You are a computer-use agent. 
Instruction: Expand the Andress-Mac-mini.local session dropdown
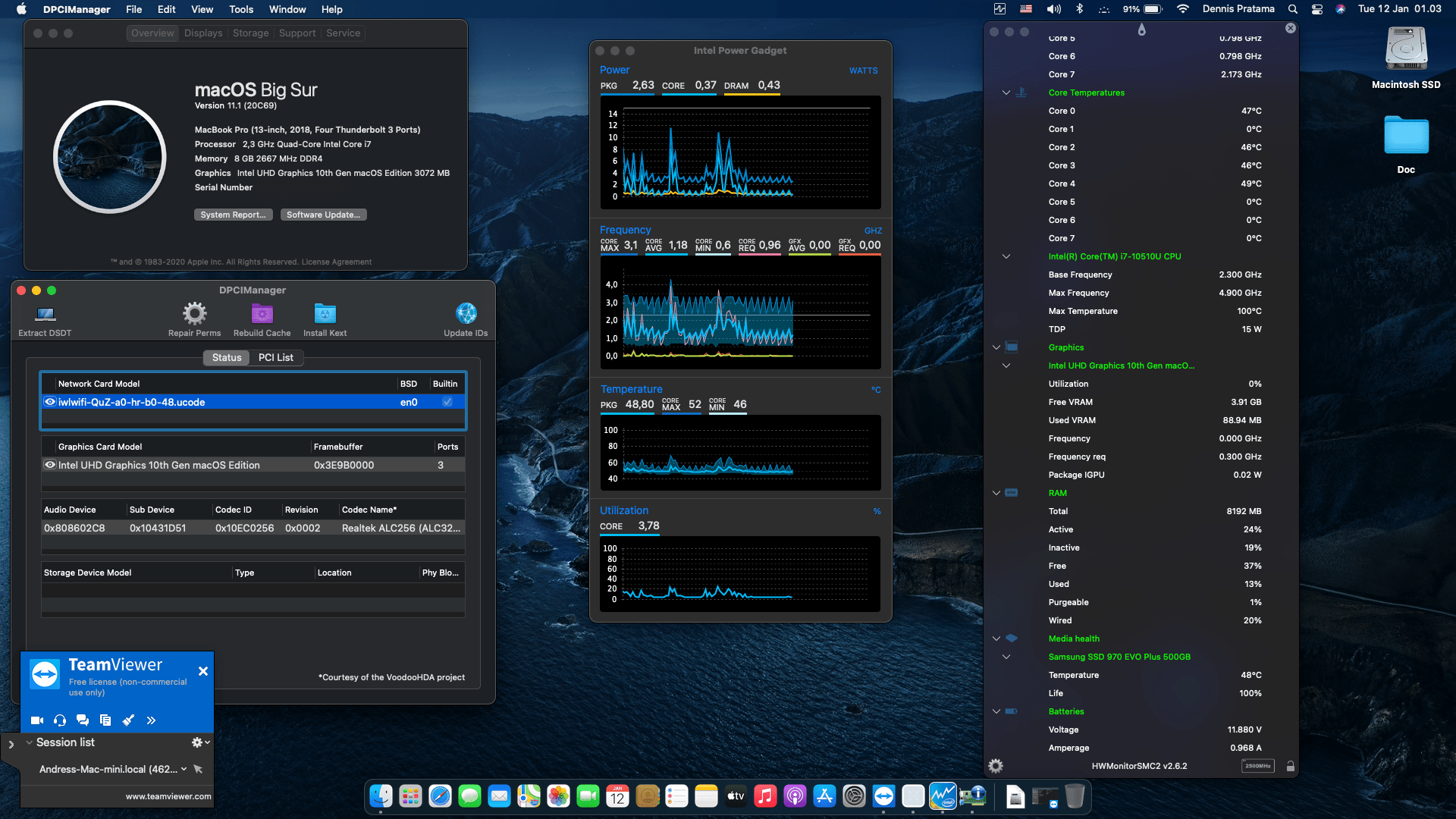pyautogui.click(x=185, y=768)
